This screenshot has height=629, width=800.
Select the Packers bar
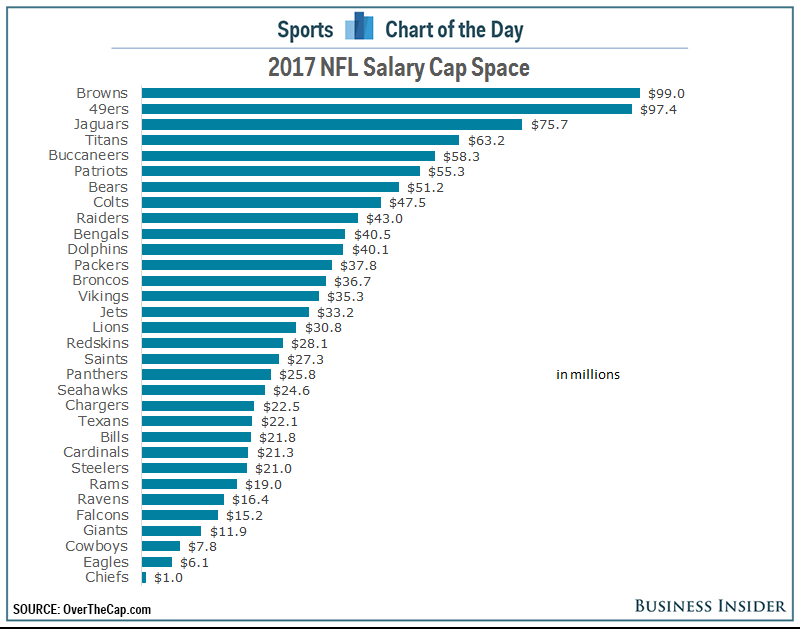(x=236, y=265)
